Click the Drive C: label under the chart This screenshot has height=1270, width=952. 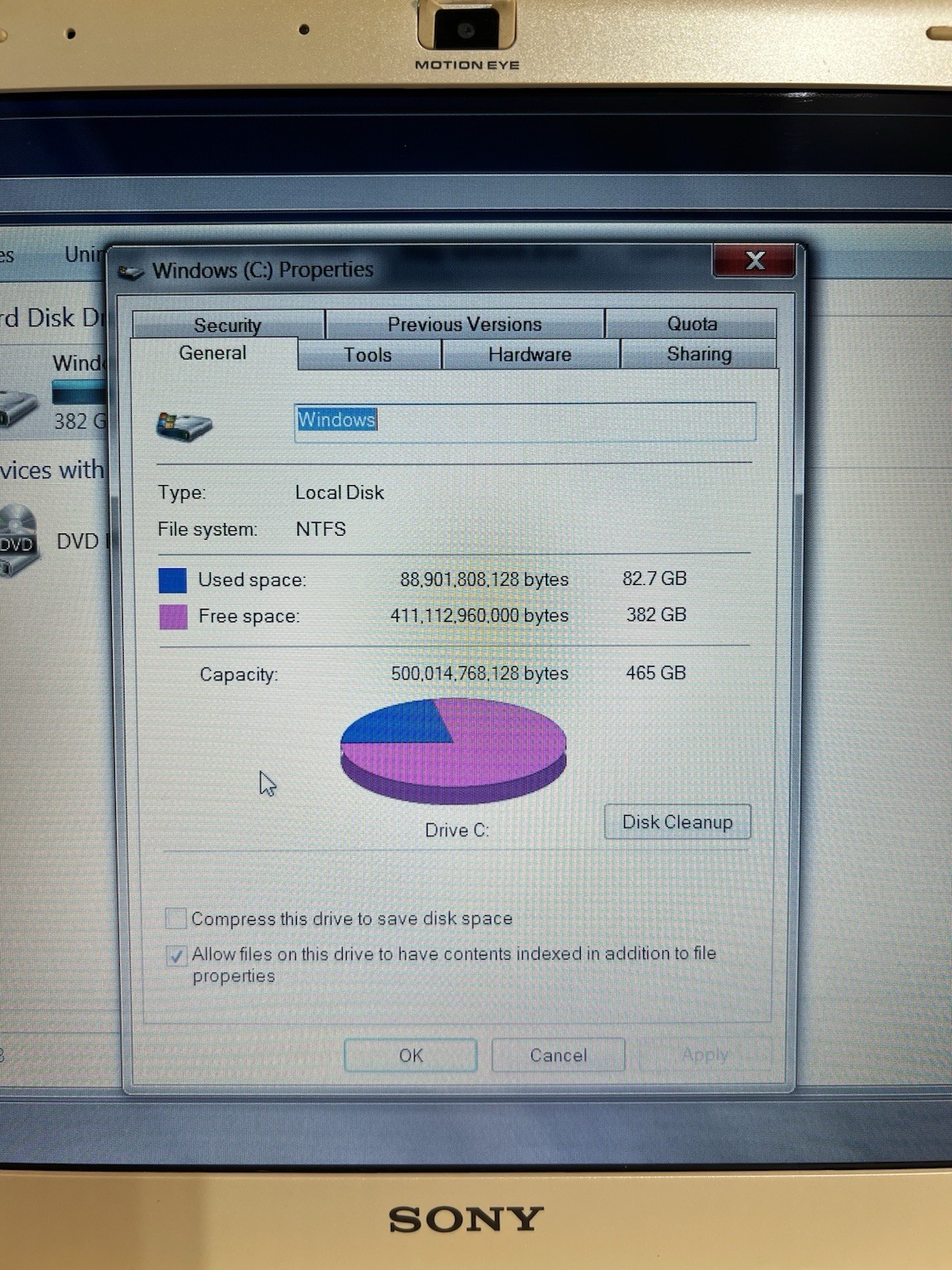[x=457, y=830]
